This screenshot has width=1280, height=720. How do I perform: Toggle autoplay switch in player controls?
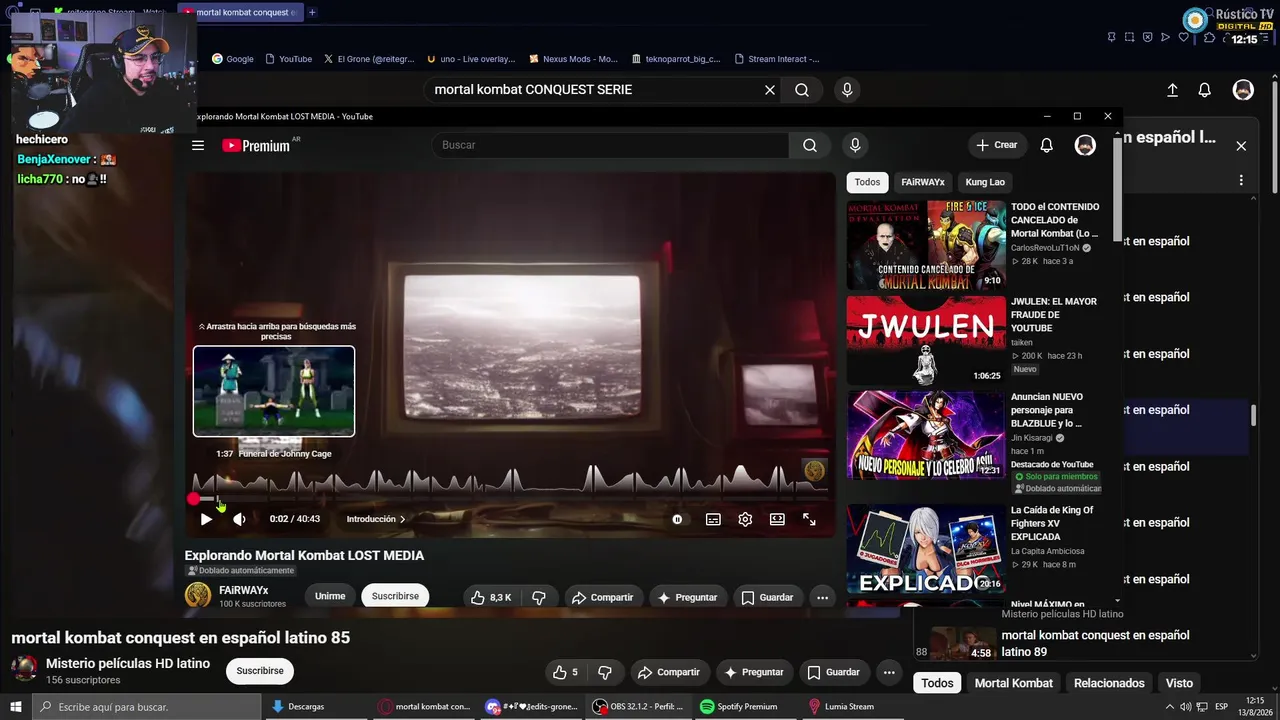click(x=677, y=519)
